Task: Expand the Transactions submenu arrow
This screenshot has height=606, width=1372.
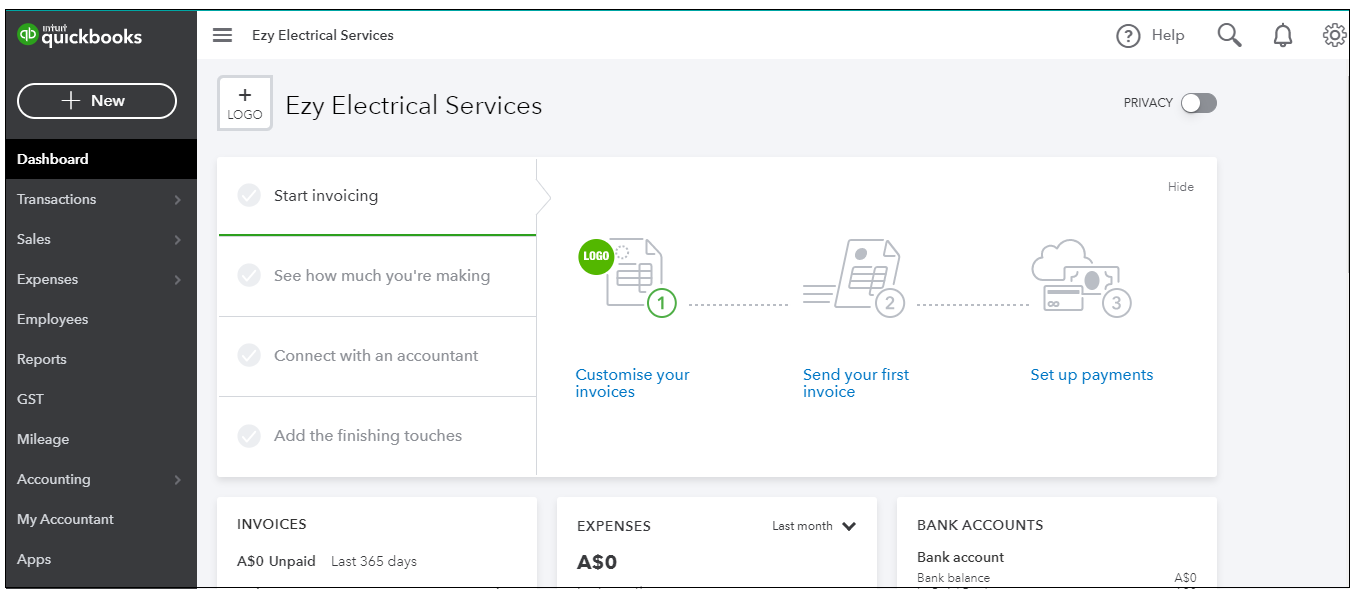Action: click(x=177, y=200)
